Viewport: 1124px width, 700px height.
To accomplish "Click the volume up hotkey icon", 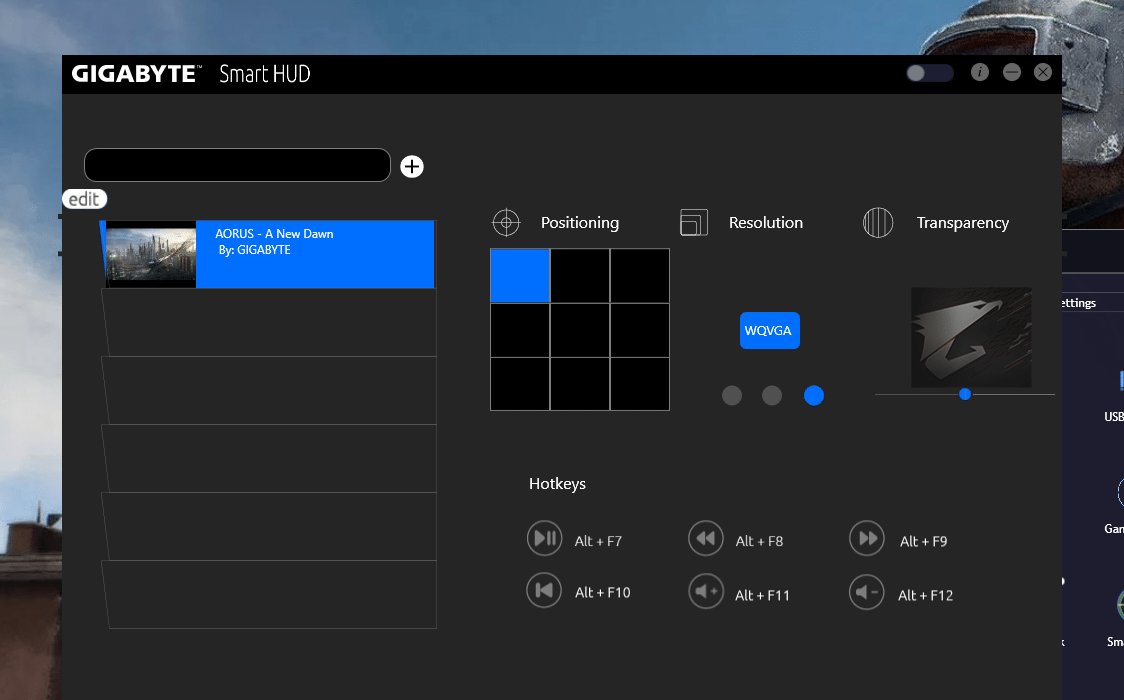I will coord(706,592).
